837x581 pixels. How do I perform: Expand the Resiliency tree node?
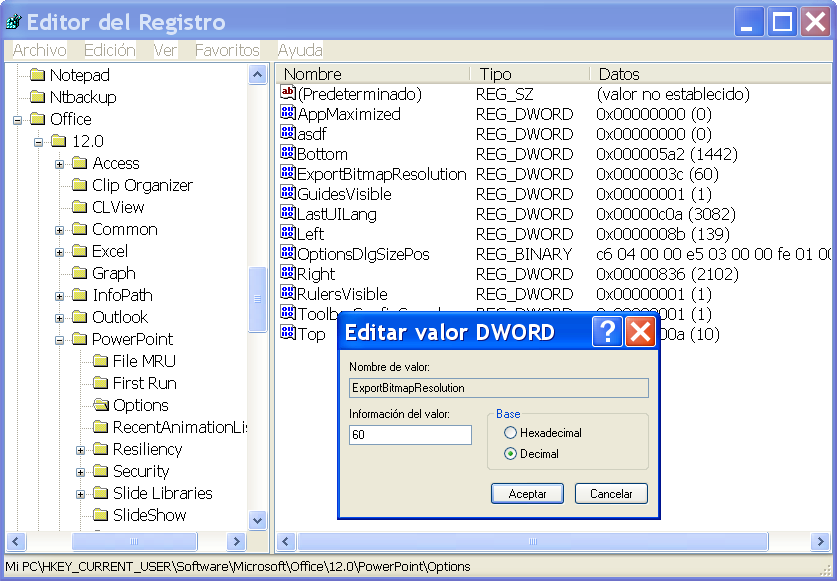pyautogui.click(x=80, y=450)
